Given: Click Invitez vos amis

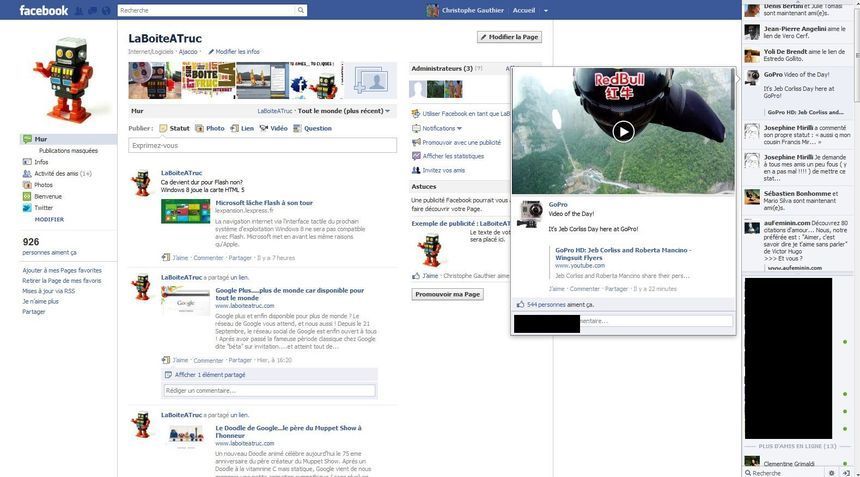Looking at the screenshot, I should pos(438,171).
